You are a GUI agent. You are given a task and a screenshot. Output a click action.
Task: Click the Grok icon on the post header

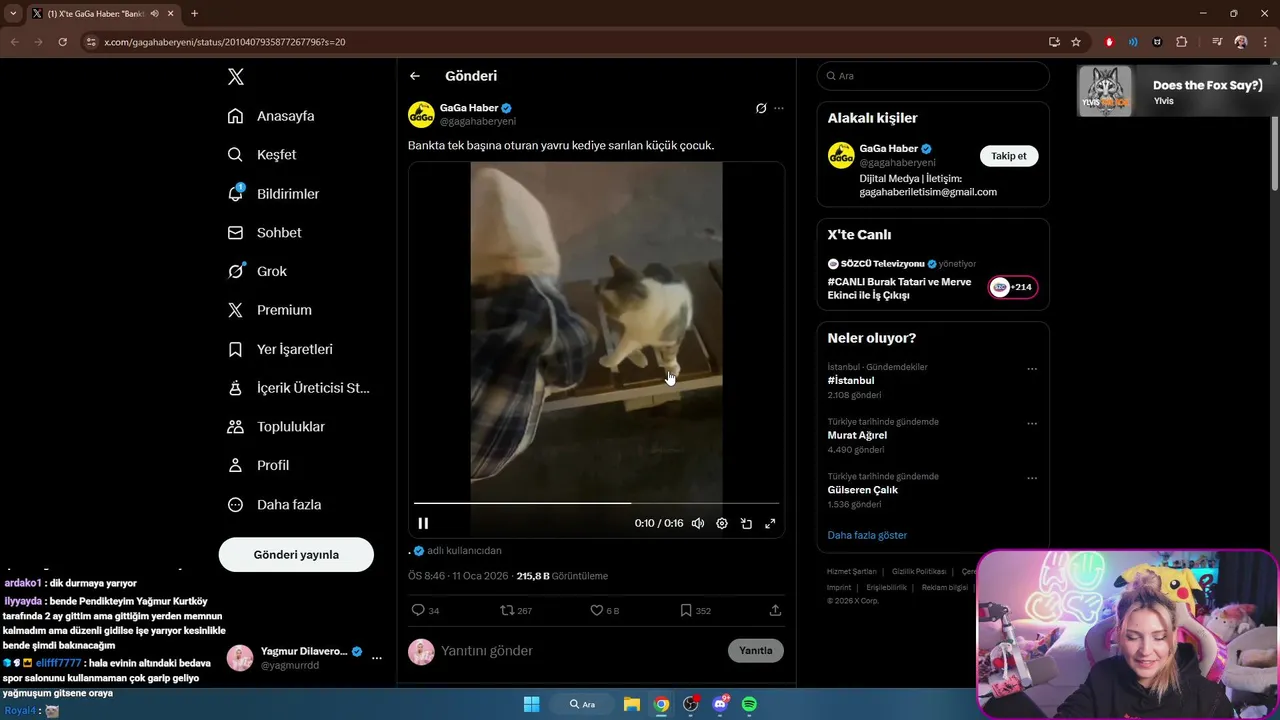click(761, 108)
